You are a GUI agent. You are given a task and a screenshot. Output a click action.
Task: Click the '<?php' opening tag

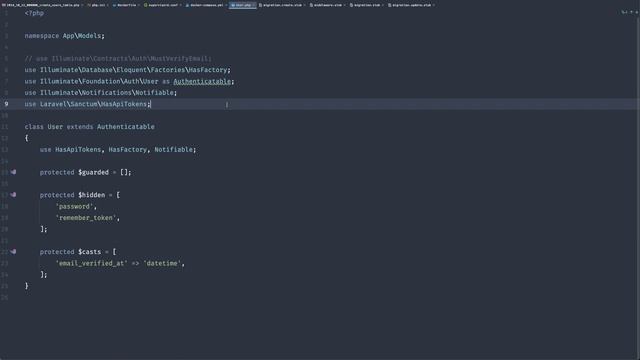(34, 13)
